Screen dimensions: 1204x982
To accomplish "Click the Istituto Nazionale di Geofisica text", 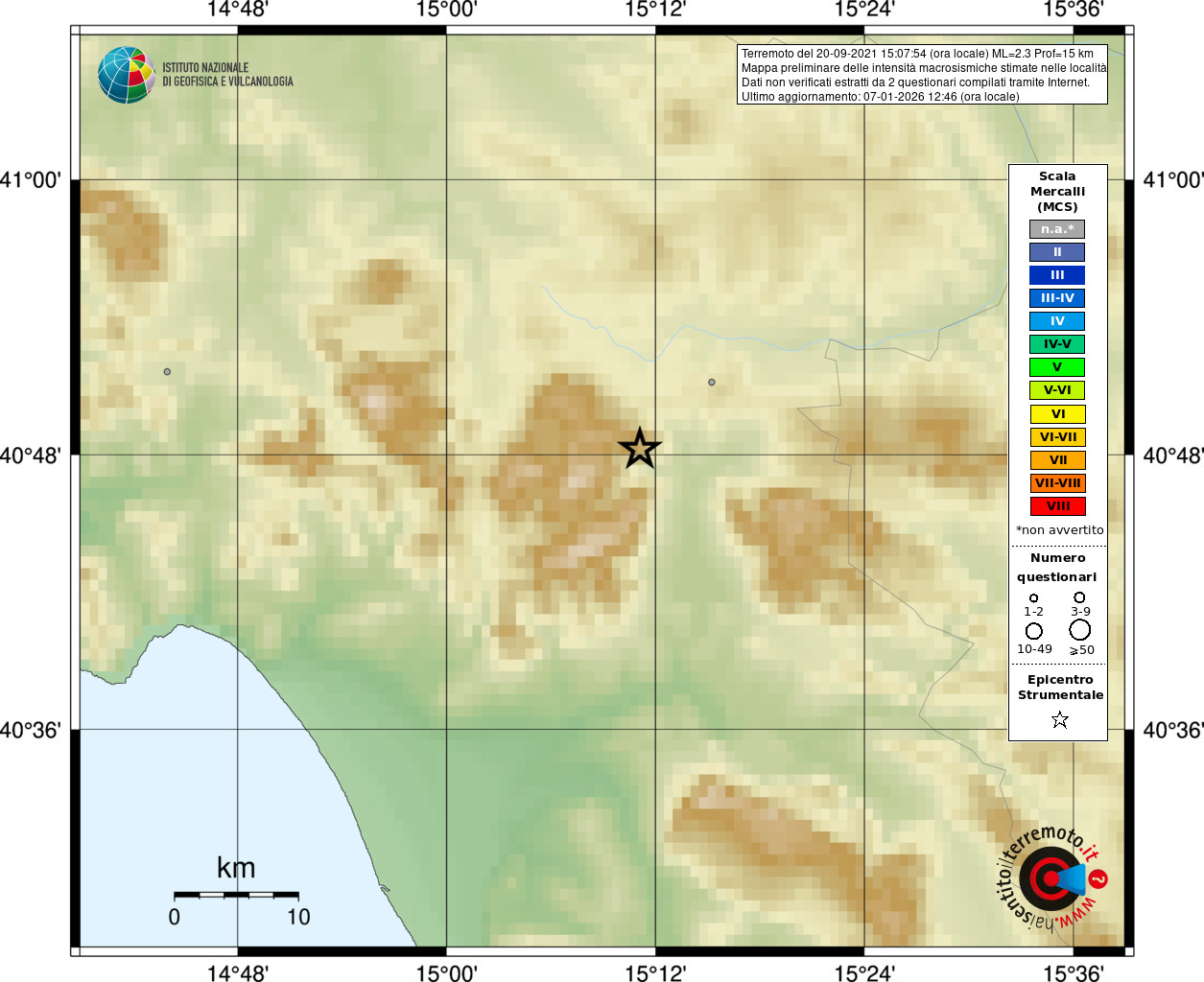I will (x=227, y=75).
